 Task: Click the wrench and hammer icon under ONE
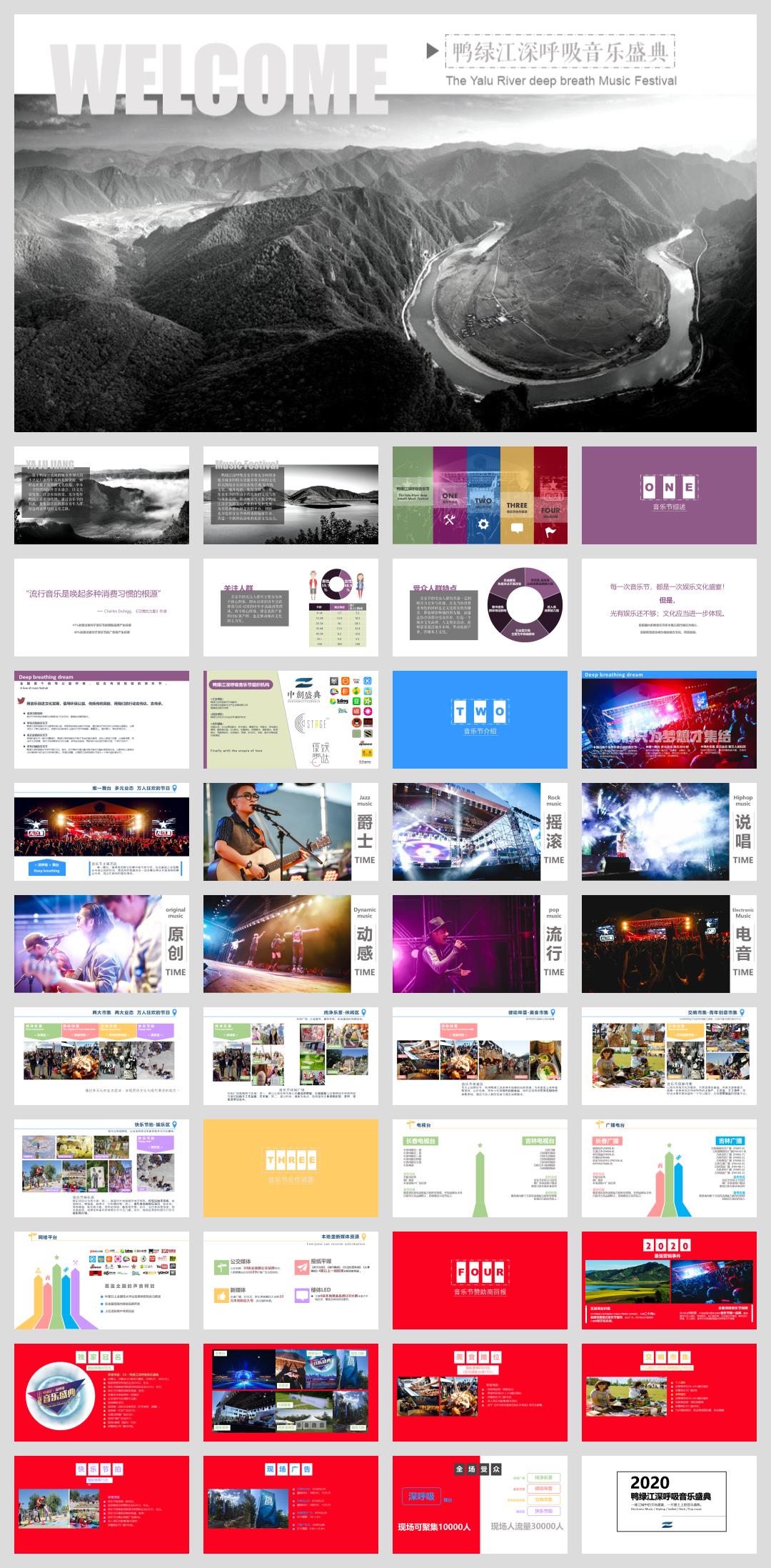449,520
